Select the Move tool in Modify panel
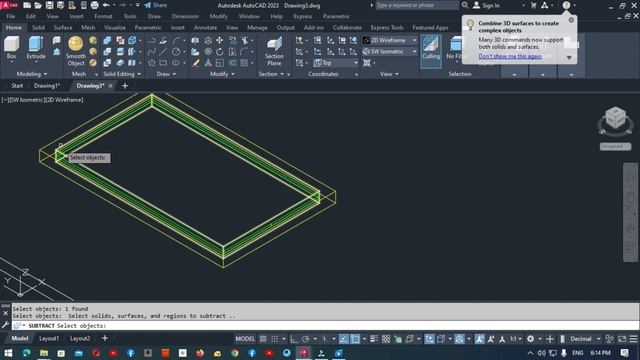The image size is (640, 360). coord(220,40)
